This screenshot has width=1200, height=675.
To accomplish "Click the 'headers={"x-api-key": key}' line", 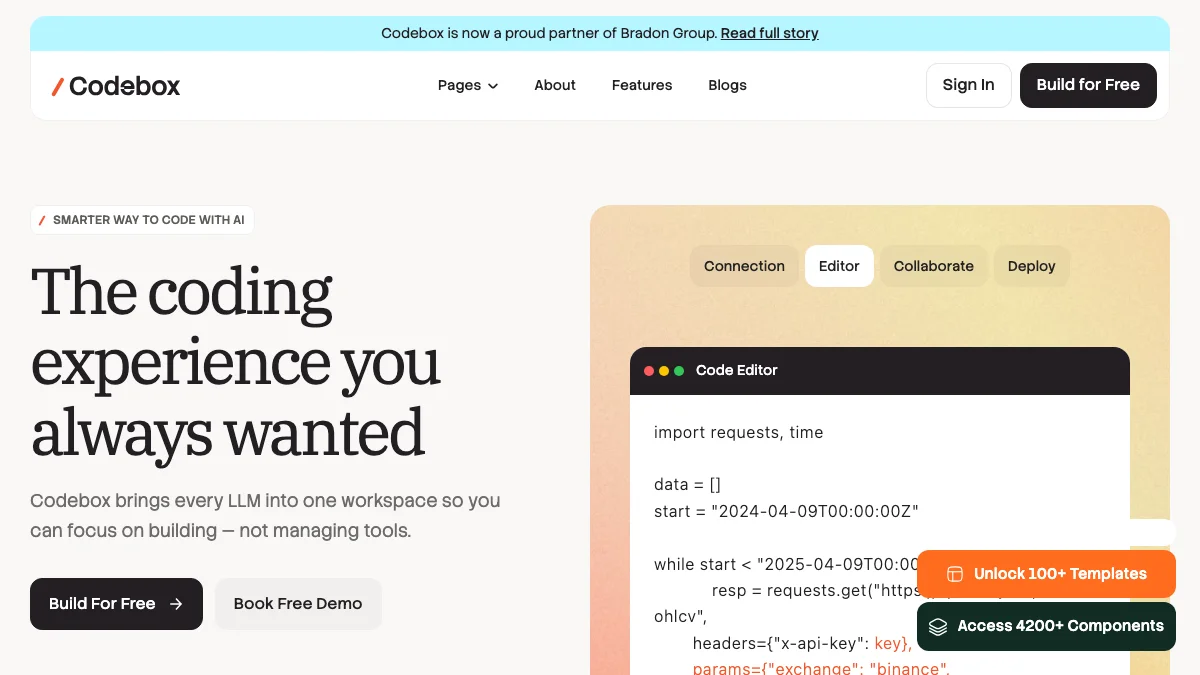I will click(802, 643).
